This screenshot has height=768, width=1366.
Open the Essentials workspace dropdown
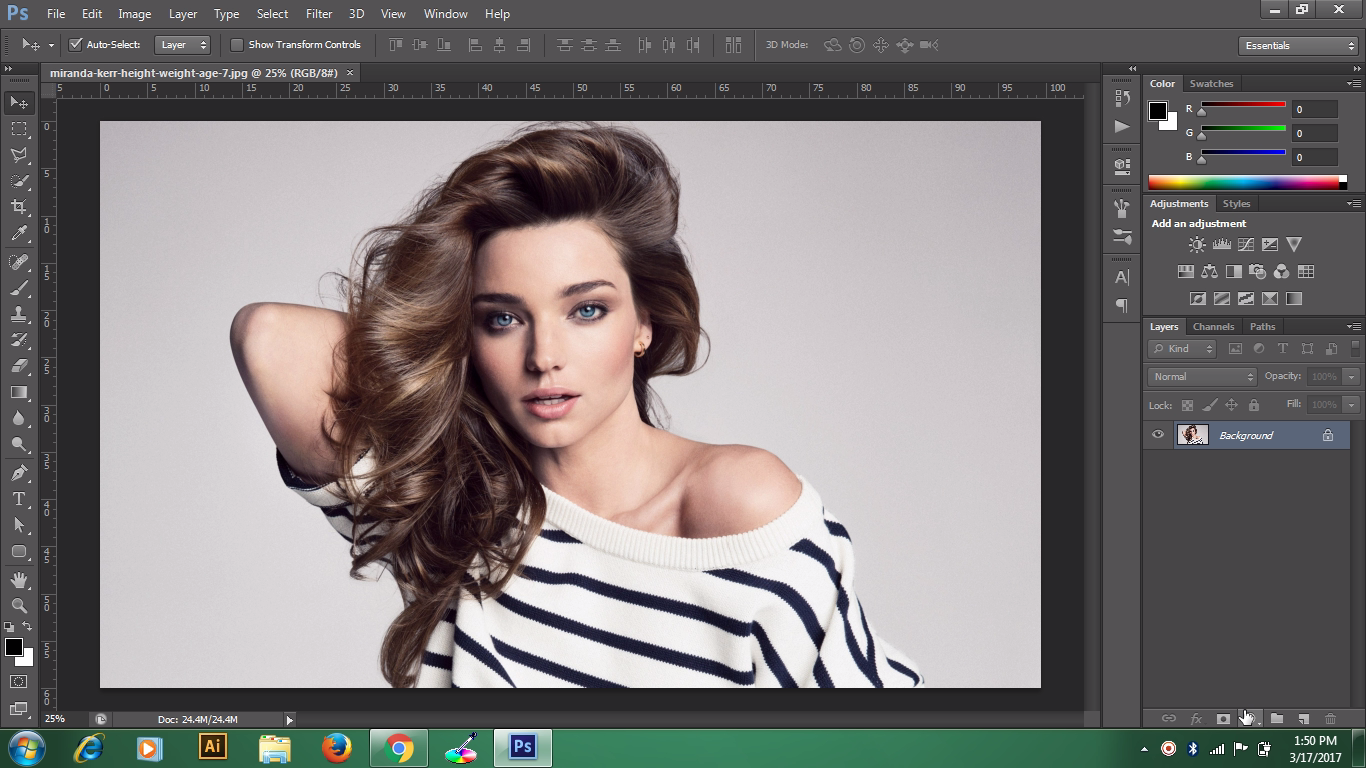click(x=1297, y=46)
